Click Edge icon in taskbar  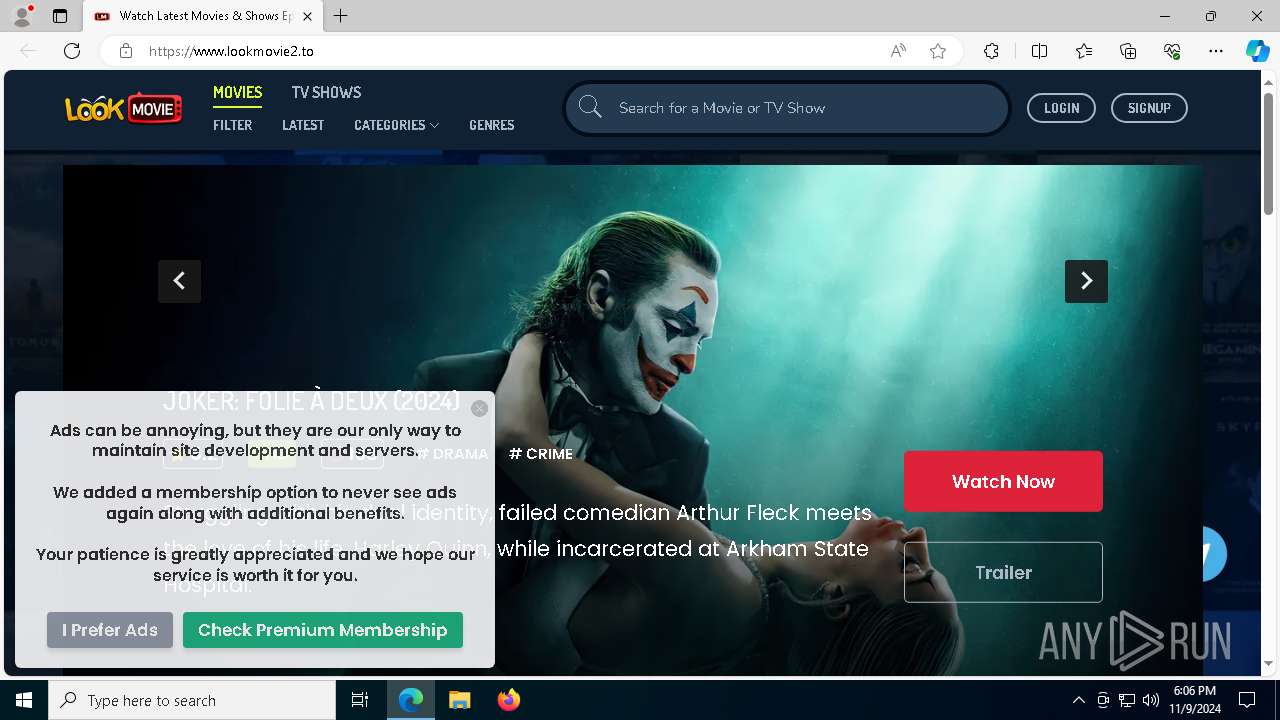(x=411, y=700)
